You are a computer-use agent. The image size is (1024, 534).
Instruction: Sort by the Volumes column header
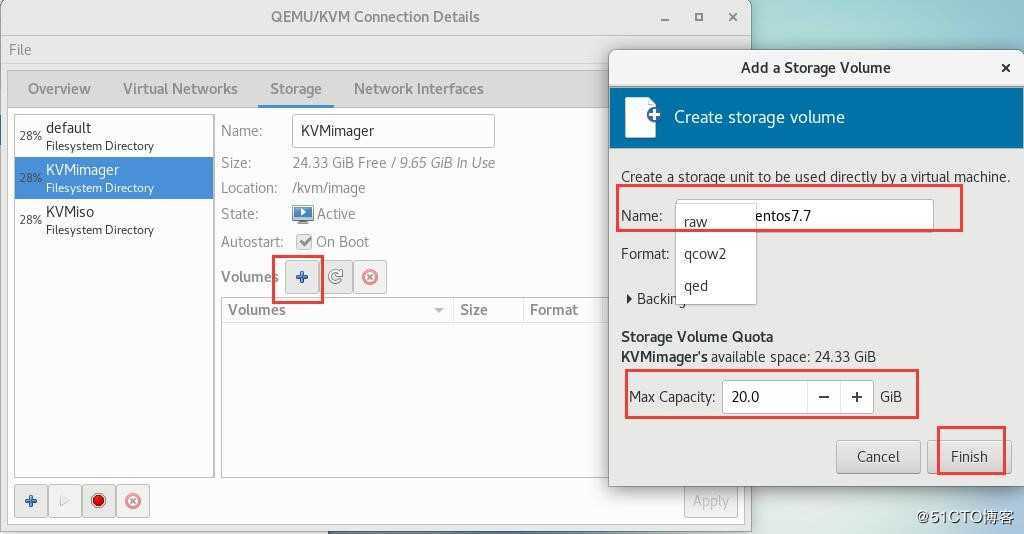pos(336,309)
